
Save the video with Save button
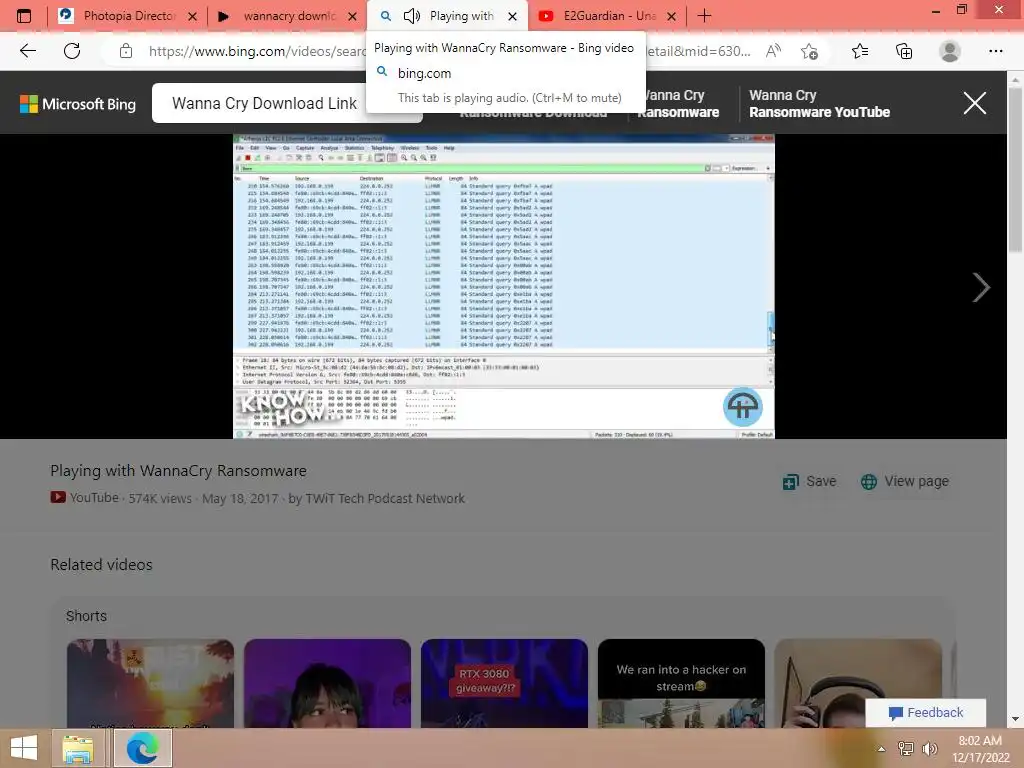(x=809, y=481)
